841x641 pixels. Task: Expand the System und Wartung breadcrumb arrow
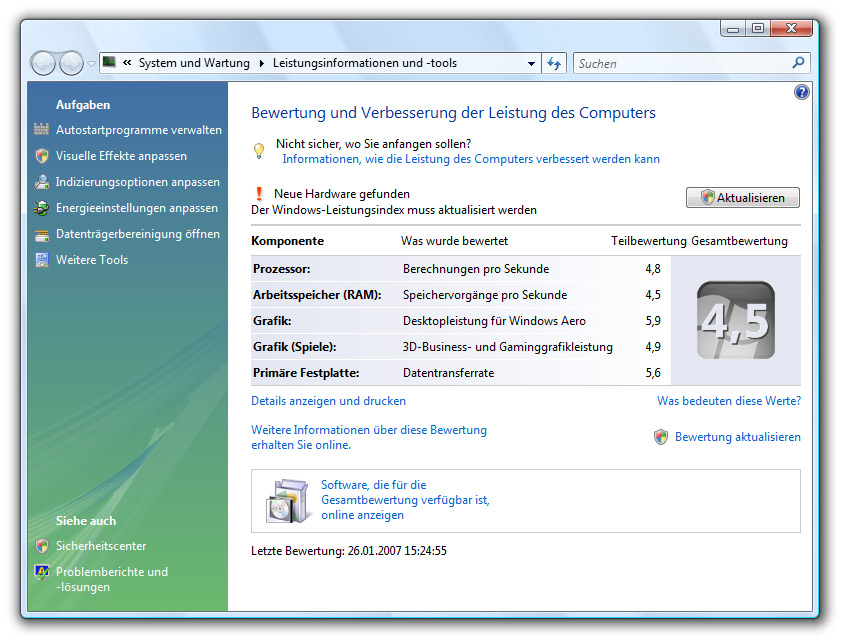click(261, 63)
